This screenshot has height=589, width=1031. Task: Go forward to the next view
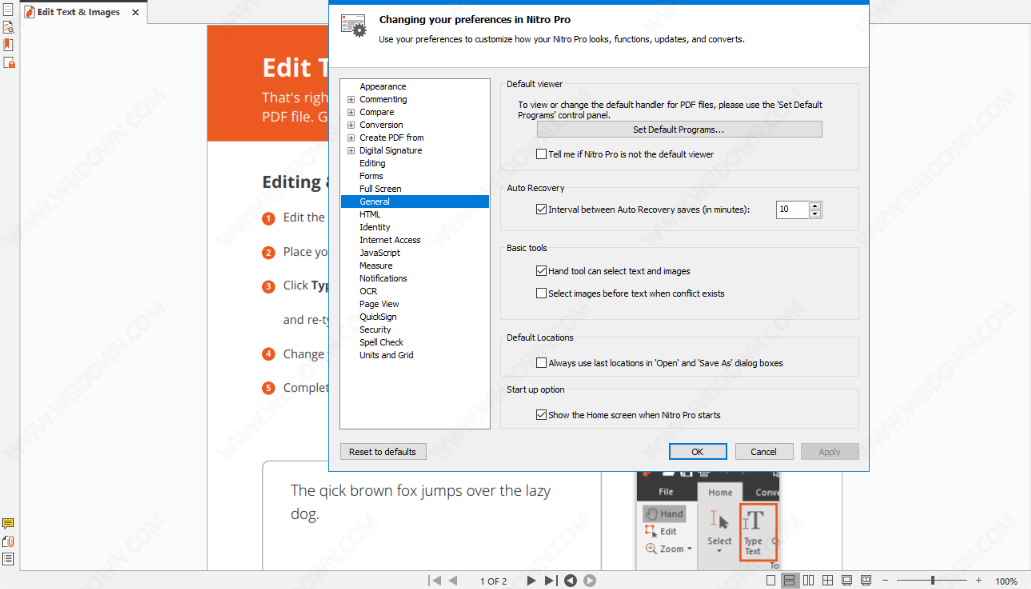point(590,580)
